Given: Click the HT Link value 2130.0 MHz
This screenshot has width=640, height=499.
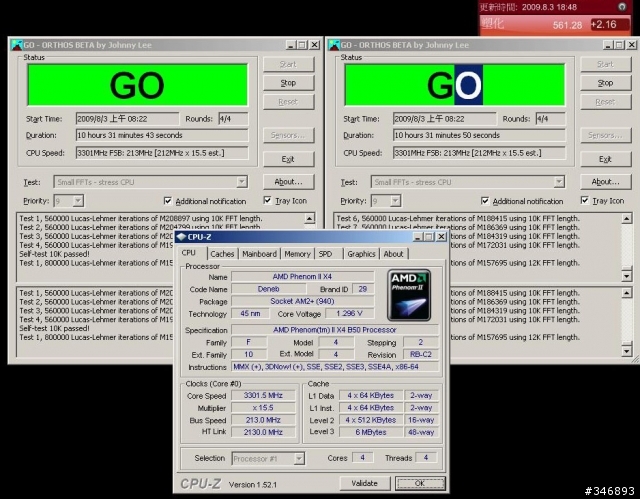Looking at the screenshot, I should [x=263, y=432].
